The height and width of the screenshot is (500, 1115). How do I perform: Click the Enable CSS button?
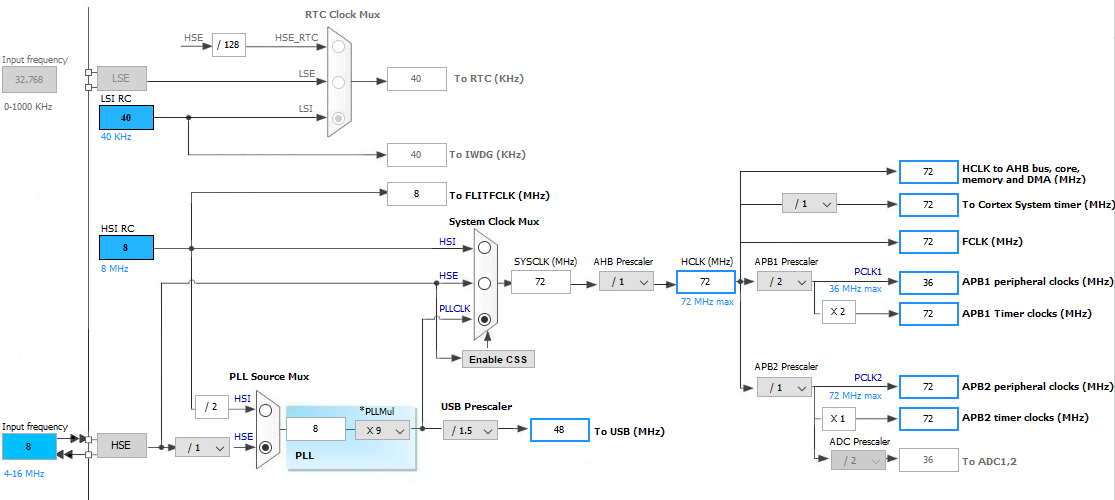(498, 359)
